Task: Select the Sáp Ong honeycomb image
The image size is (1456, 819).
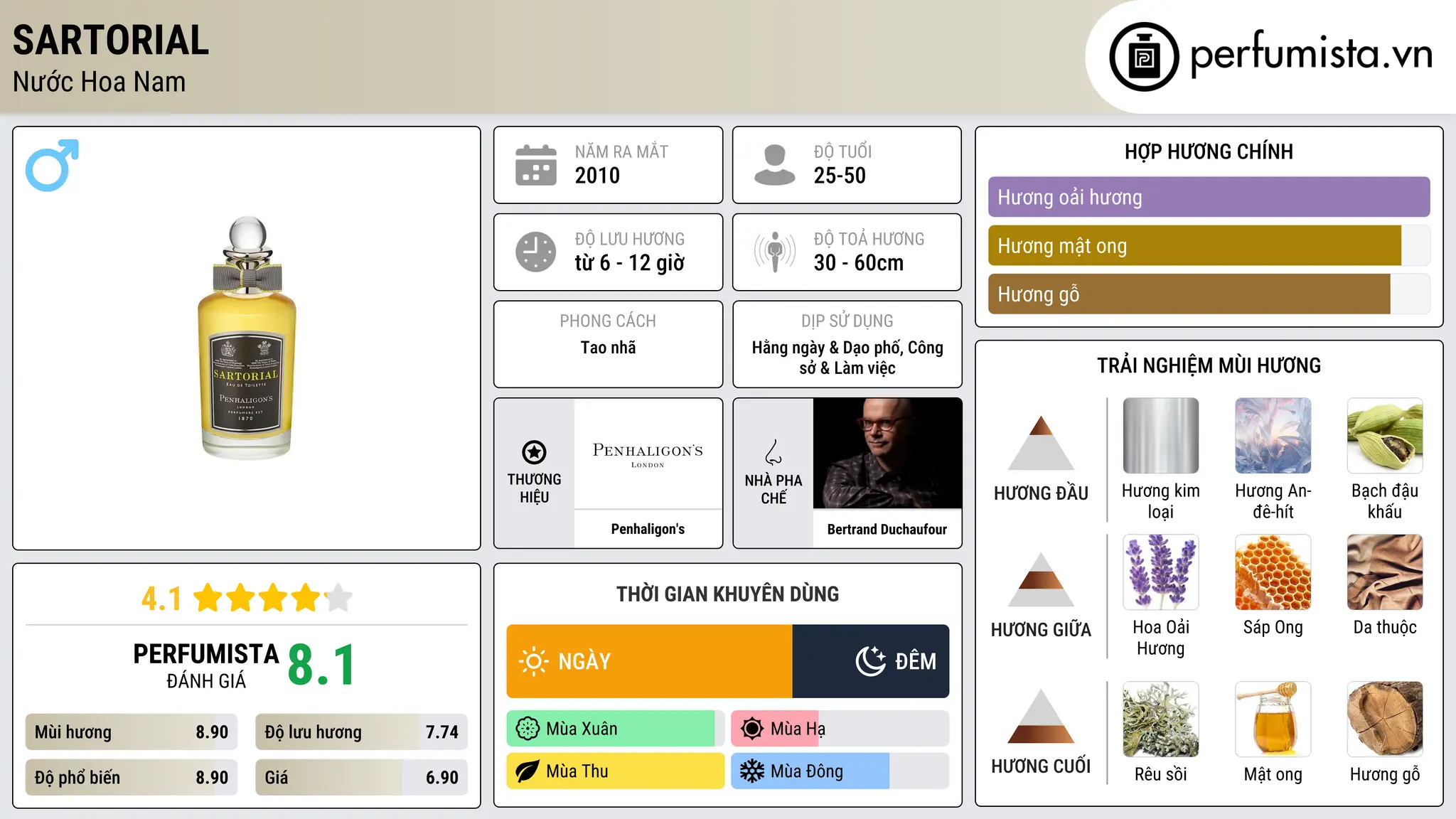Action: (x=1273, y=572)
